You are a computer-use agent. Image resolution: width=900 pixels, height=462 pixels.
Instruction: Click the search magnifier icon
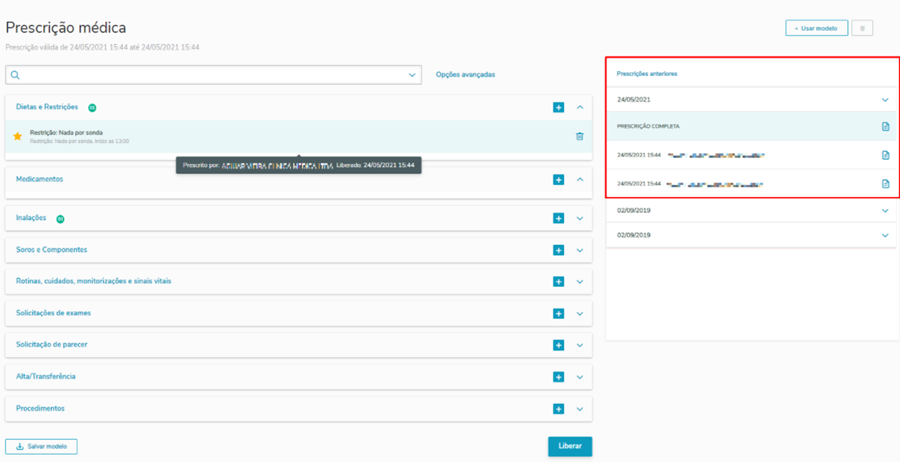tap(15, 75)
